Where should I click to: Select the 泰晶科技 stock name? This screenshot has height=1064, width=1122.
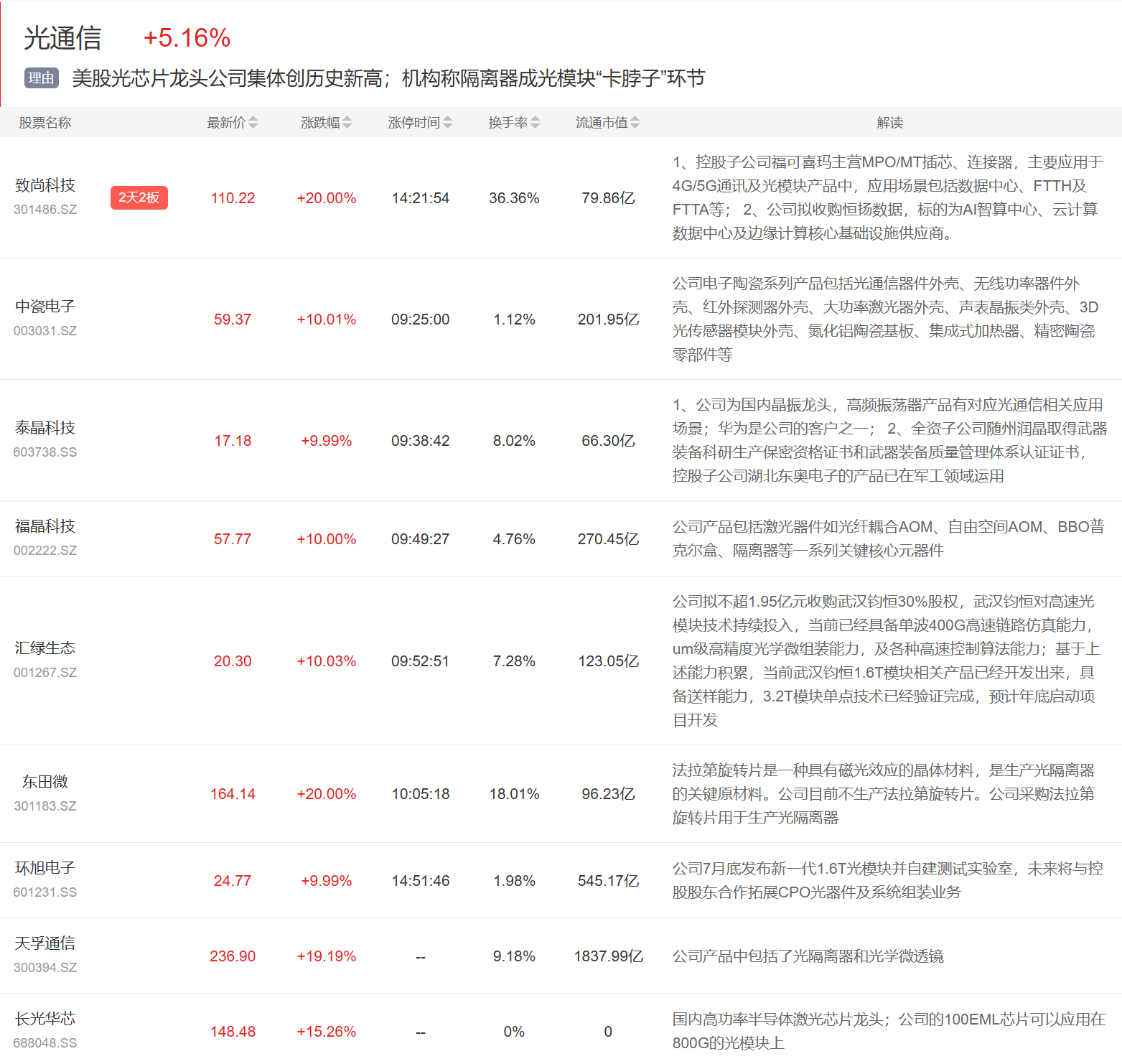45,429
